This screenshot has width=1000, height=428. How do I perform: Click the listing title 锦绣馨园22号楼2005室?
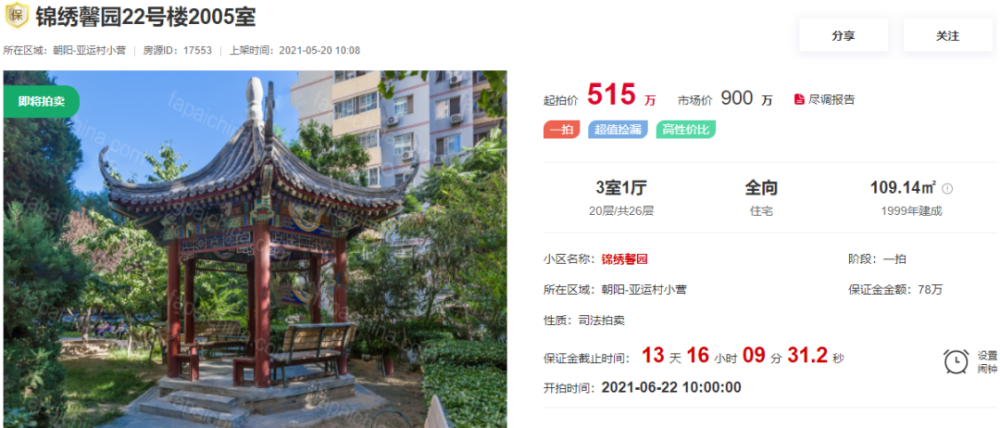pos(145,17)
